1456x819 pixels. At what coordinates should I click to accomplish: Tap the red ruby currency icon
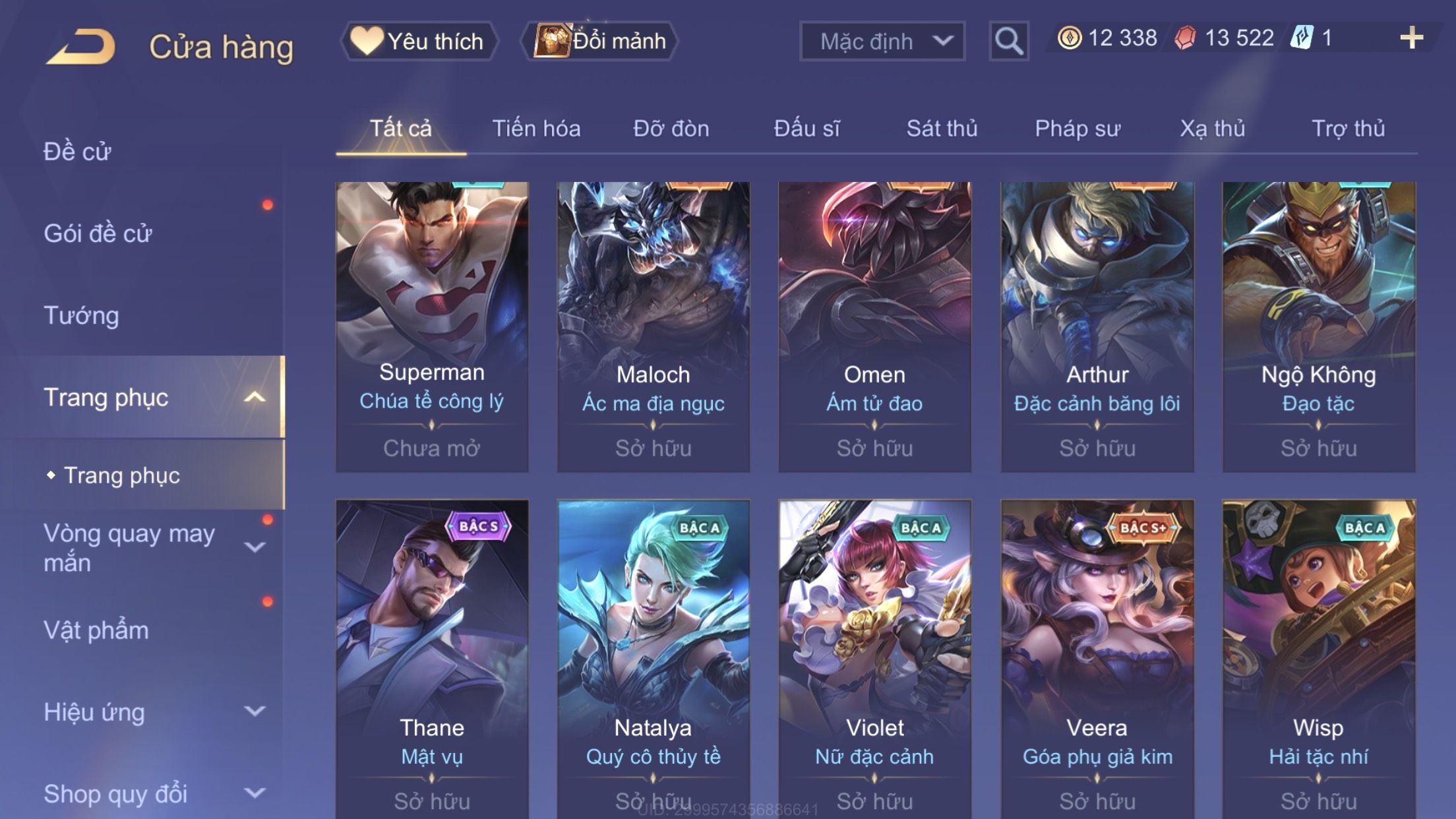(x=1185, y=38)
